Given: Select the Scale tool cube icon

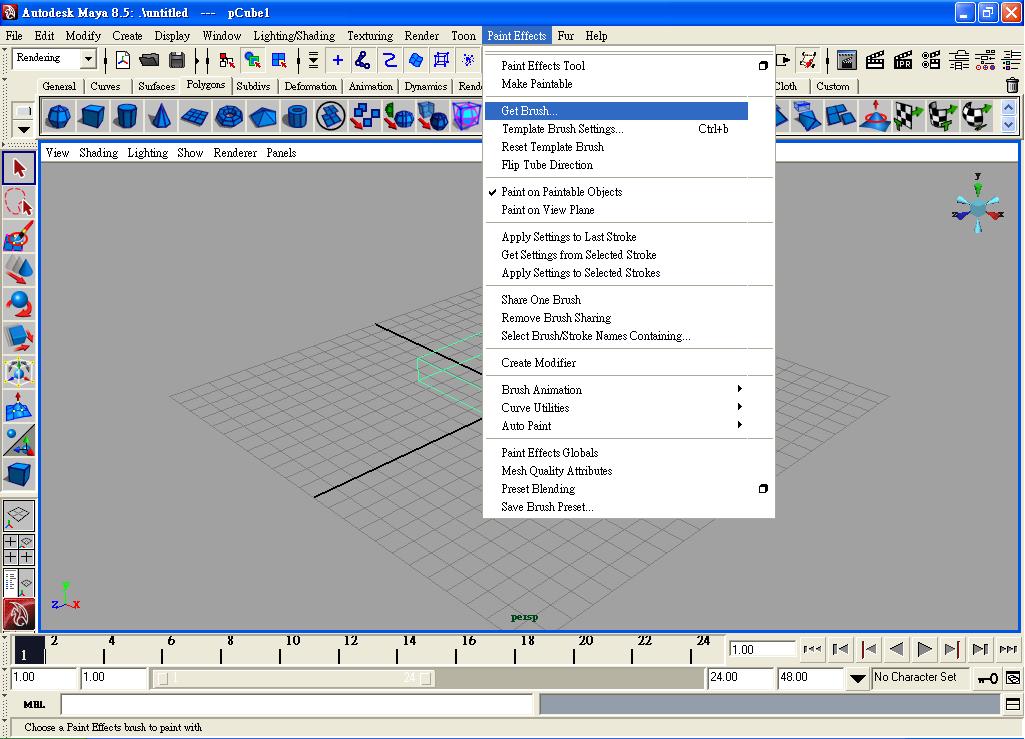Looking at the screenshot, I should (19, 338).
